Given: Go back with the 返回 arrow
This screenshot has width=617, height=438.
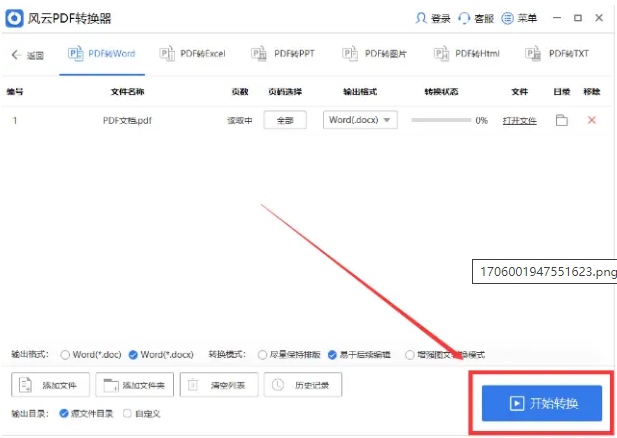Looking at the screenshot, I should (x=27, y=55).
